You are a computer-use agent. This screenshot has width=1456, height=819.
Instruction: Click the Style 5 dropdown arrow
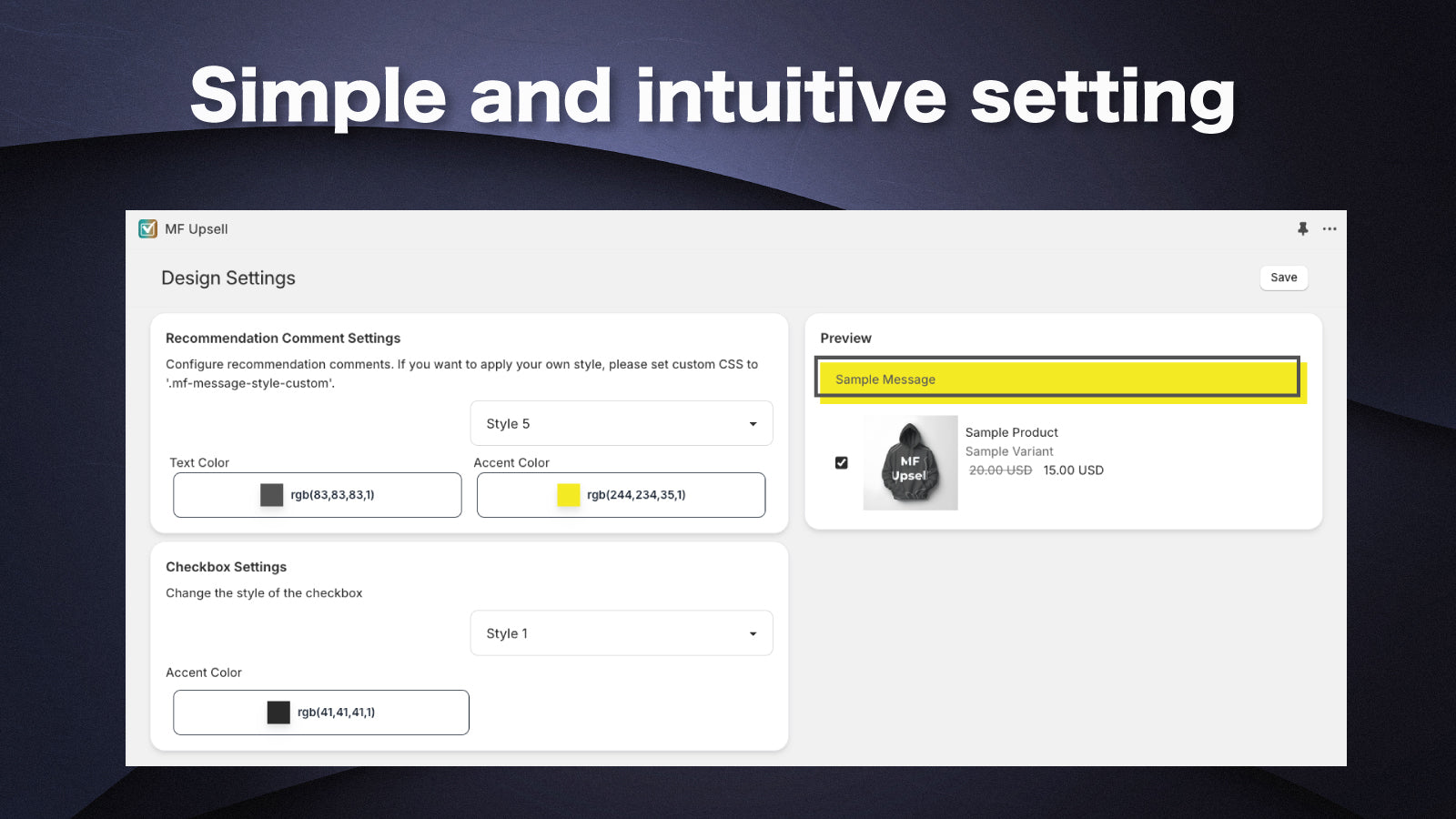click(753, 424)
